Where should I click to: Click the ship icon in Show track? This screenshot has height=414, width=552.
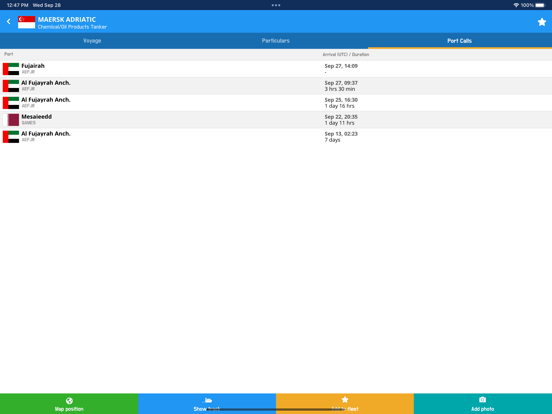click(208, 400)
